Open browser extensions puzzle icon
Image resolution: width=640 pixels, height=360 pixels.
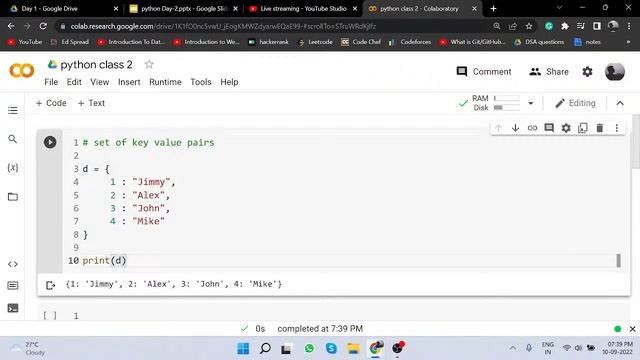(x=565, y=26)
